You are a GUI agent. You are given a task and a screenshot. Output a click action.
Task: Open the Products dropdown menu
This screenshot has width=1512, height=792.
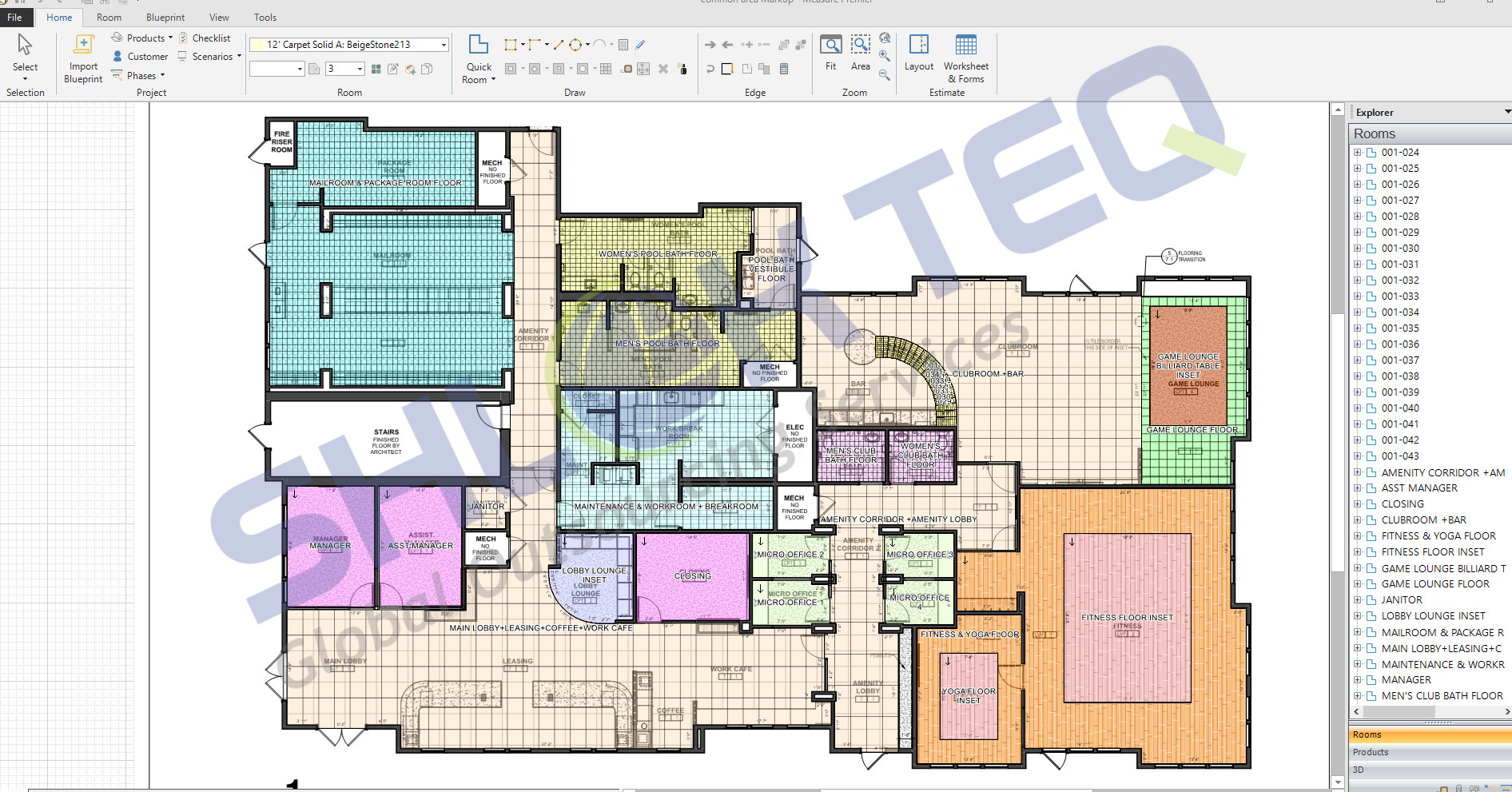[x=142, y=38]
